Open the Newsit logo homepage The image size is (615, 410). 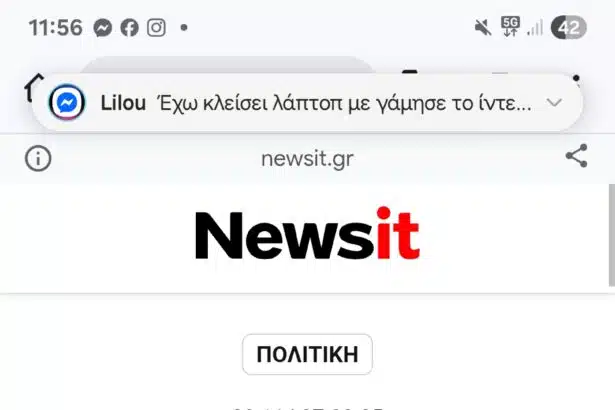[308, 233]
